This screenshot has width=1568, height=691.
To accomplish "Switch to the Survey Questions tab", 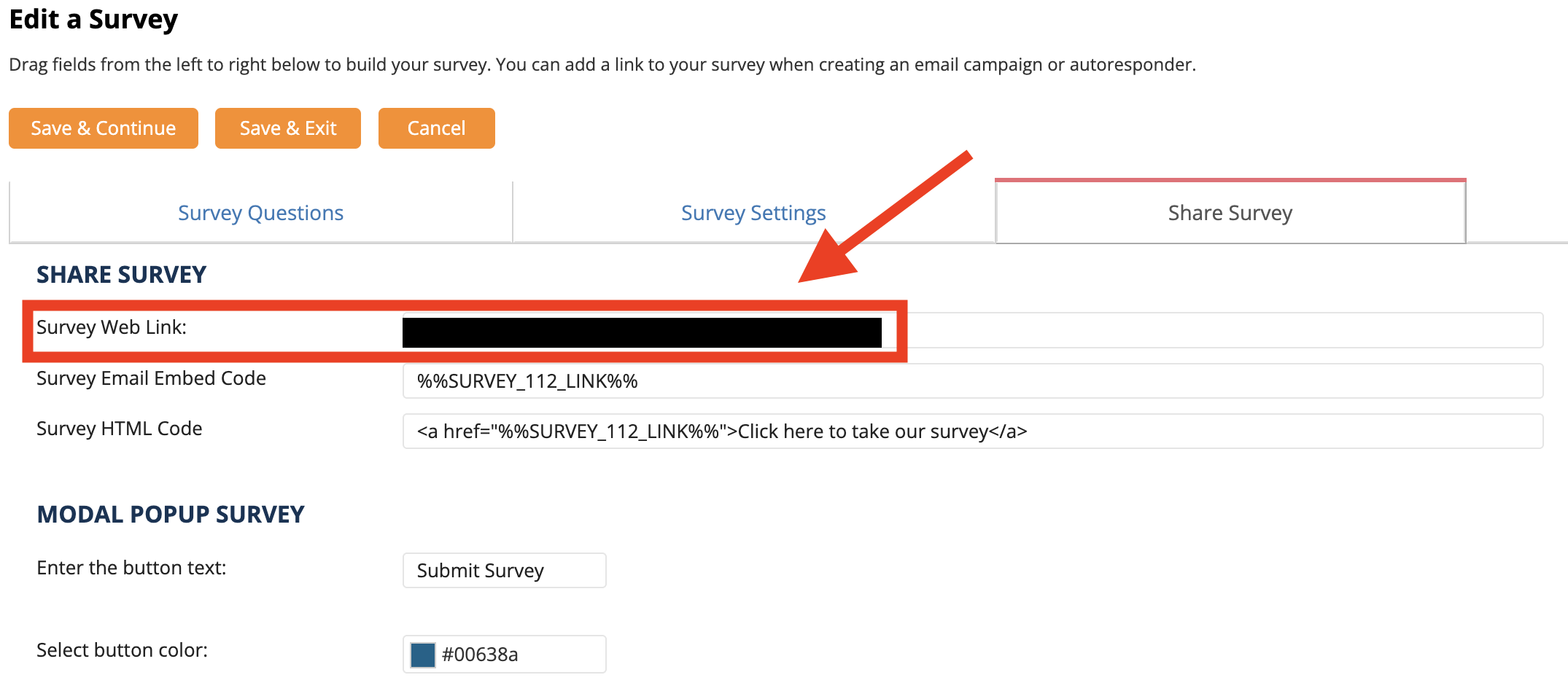I will click(x=260, y=213).
